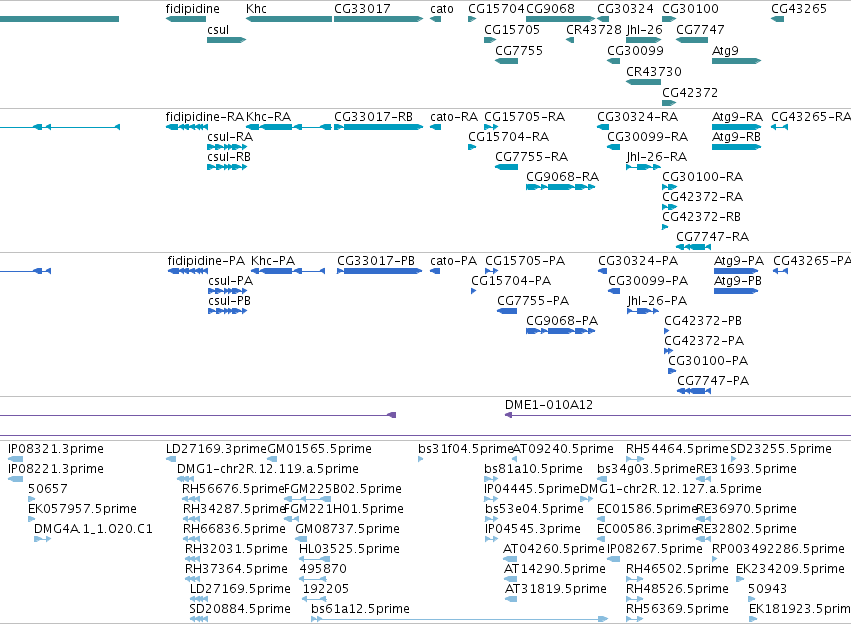
Task: Select the csul-RA transcript label
Action: point(230,137)
